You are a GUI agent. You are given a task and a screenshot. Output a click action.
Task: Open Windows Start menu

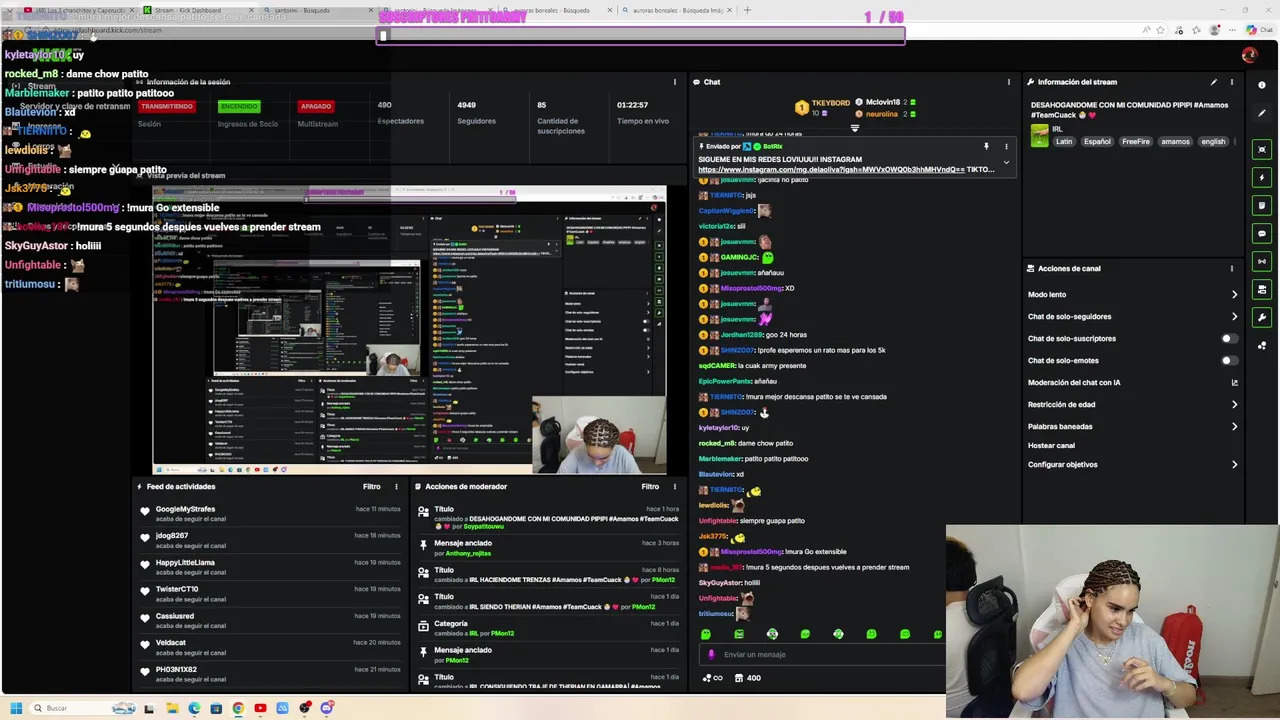tap(16, 708)
